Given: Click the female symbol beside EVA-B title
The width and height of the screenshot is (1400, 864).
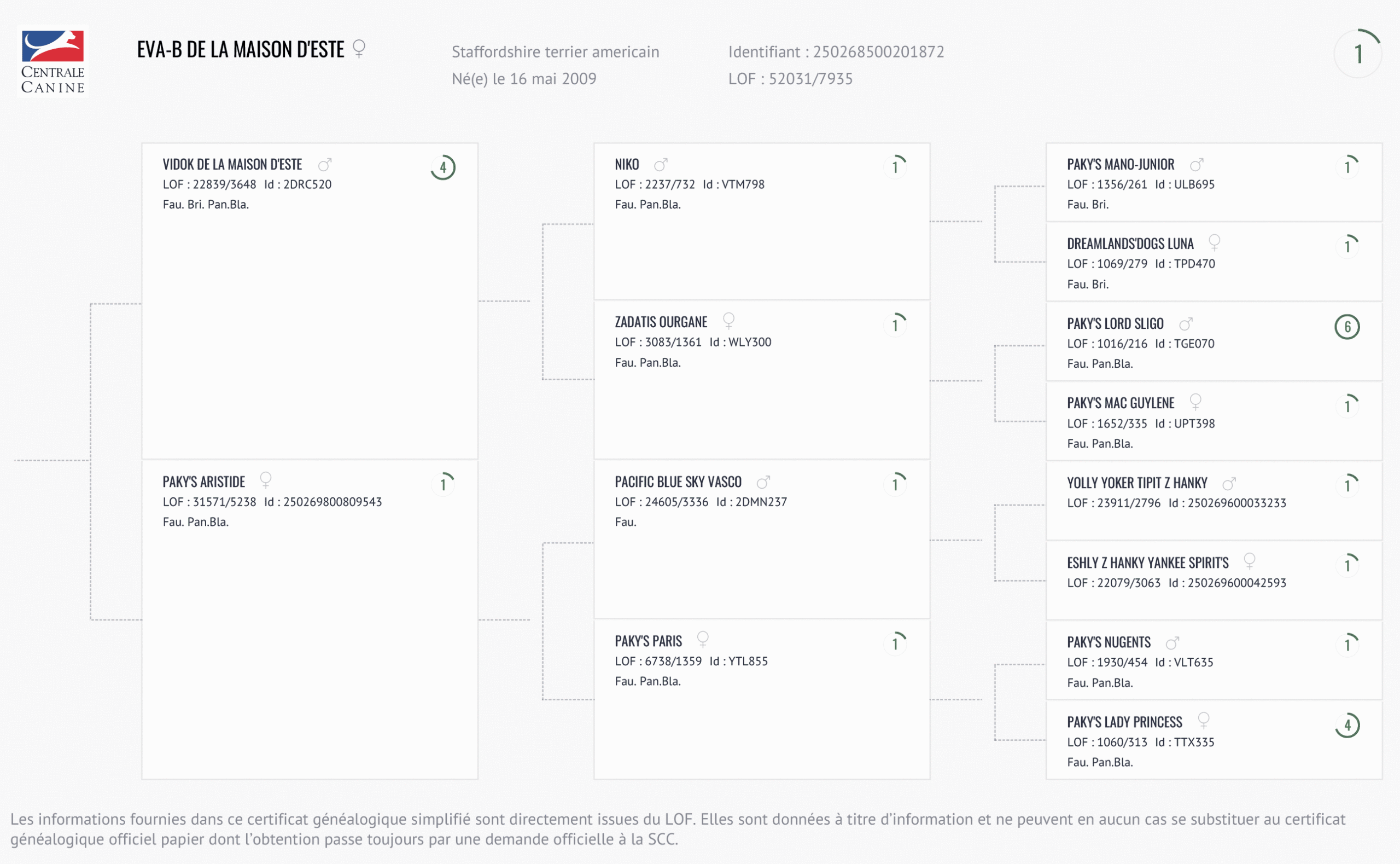Looking at the screenshot, I should (x=359, y=49).
